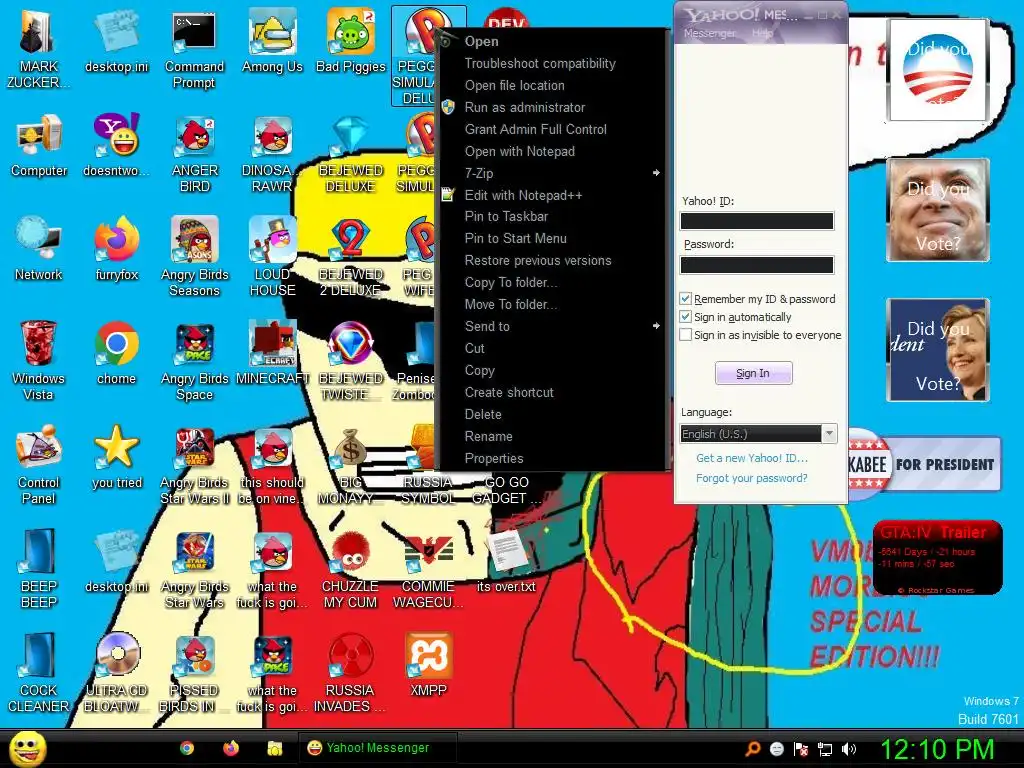Viewport: 1024px width, 768px height.
Task: Expand the Send to submenu
Action: pyautogui.click(x=552, y=326)
